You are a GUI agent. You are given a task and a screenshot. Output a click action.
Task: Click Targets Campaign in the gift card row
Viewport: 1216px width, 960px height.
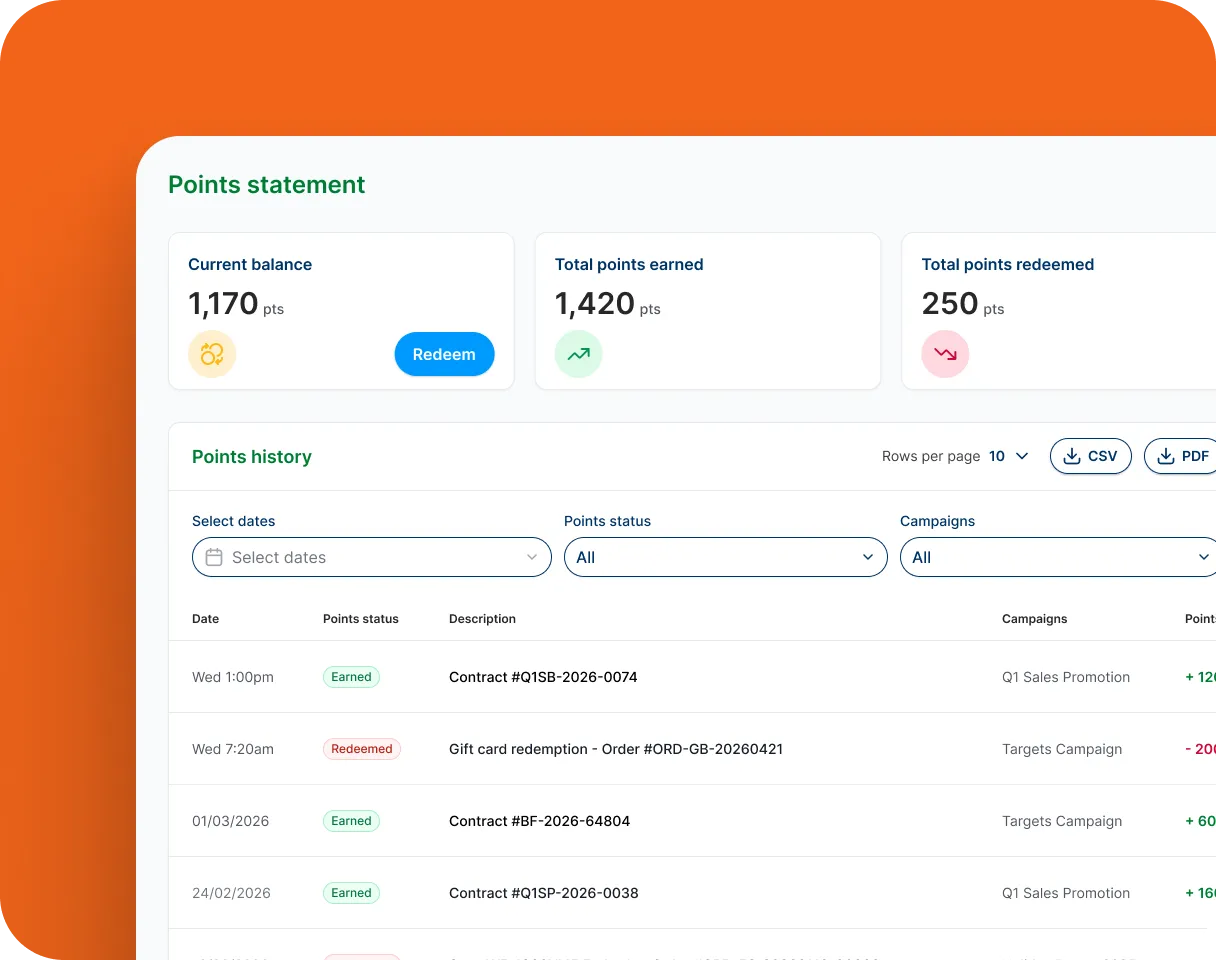coord(1062,749)
